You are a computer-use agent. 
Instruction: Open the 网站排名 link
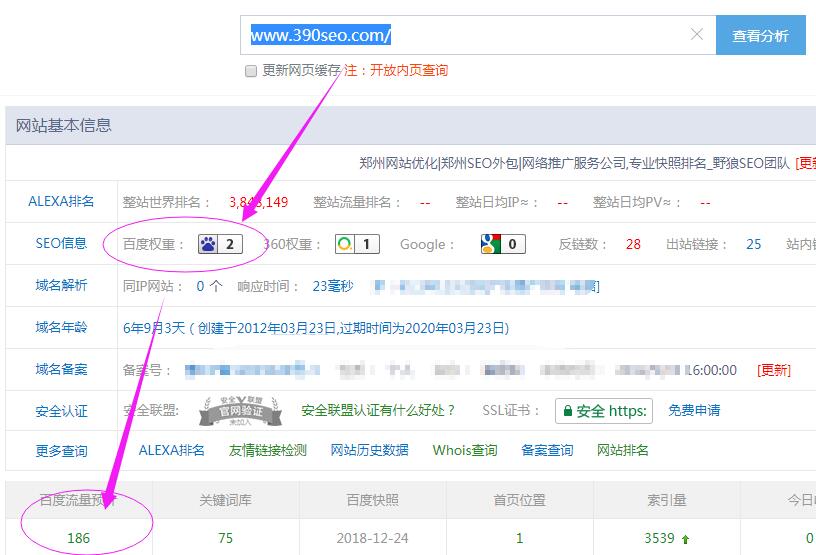coord(623,450)
